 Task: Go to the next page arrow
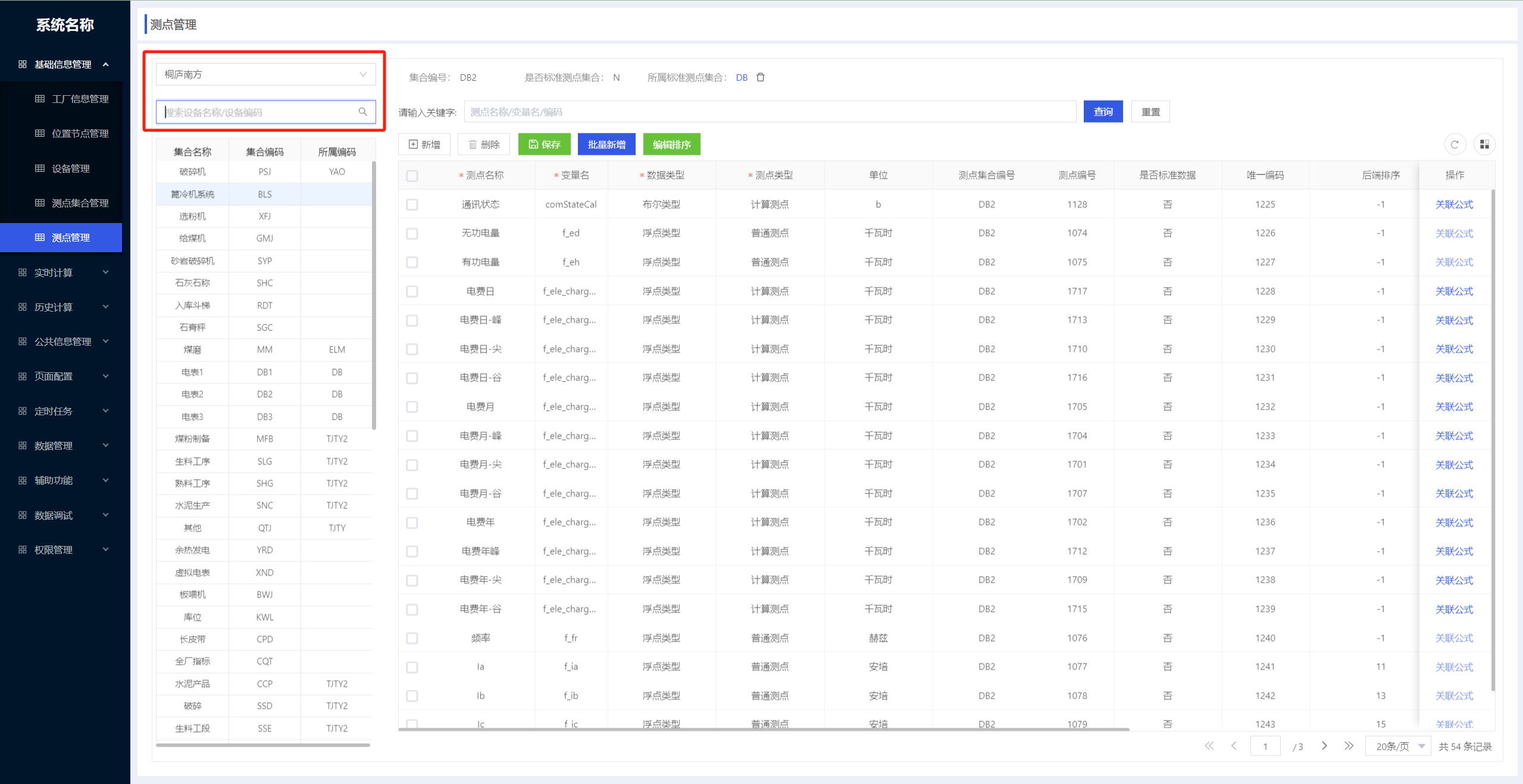click(x=1324, y=746)
